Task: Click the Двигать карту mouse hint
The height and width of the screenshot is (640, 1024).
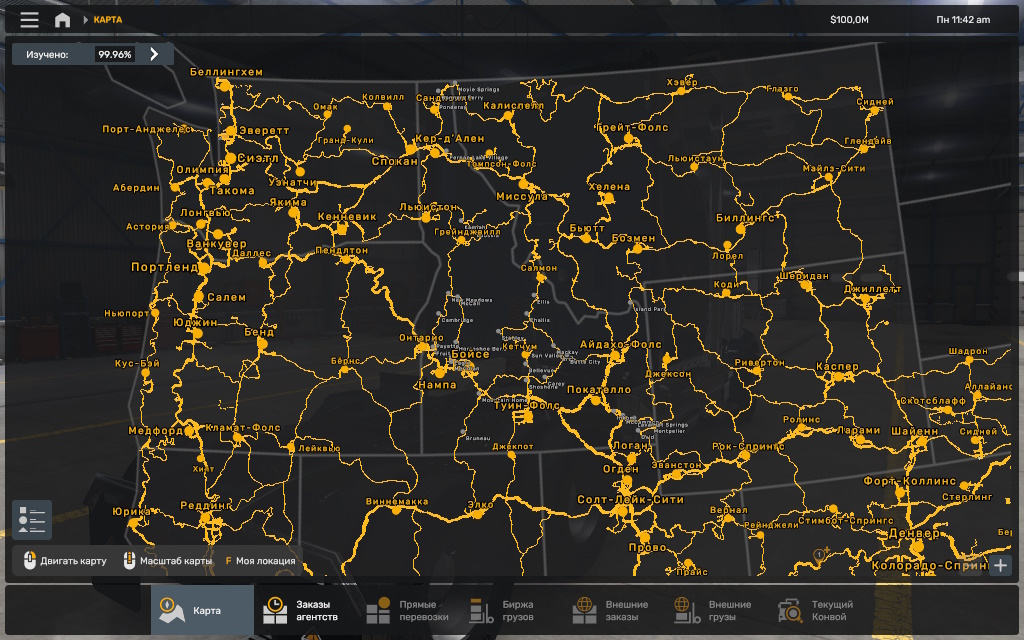Action: 64,561
